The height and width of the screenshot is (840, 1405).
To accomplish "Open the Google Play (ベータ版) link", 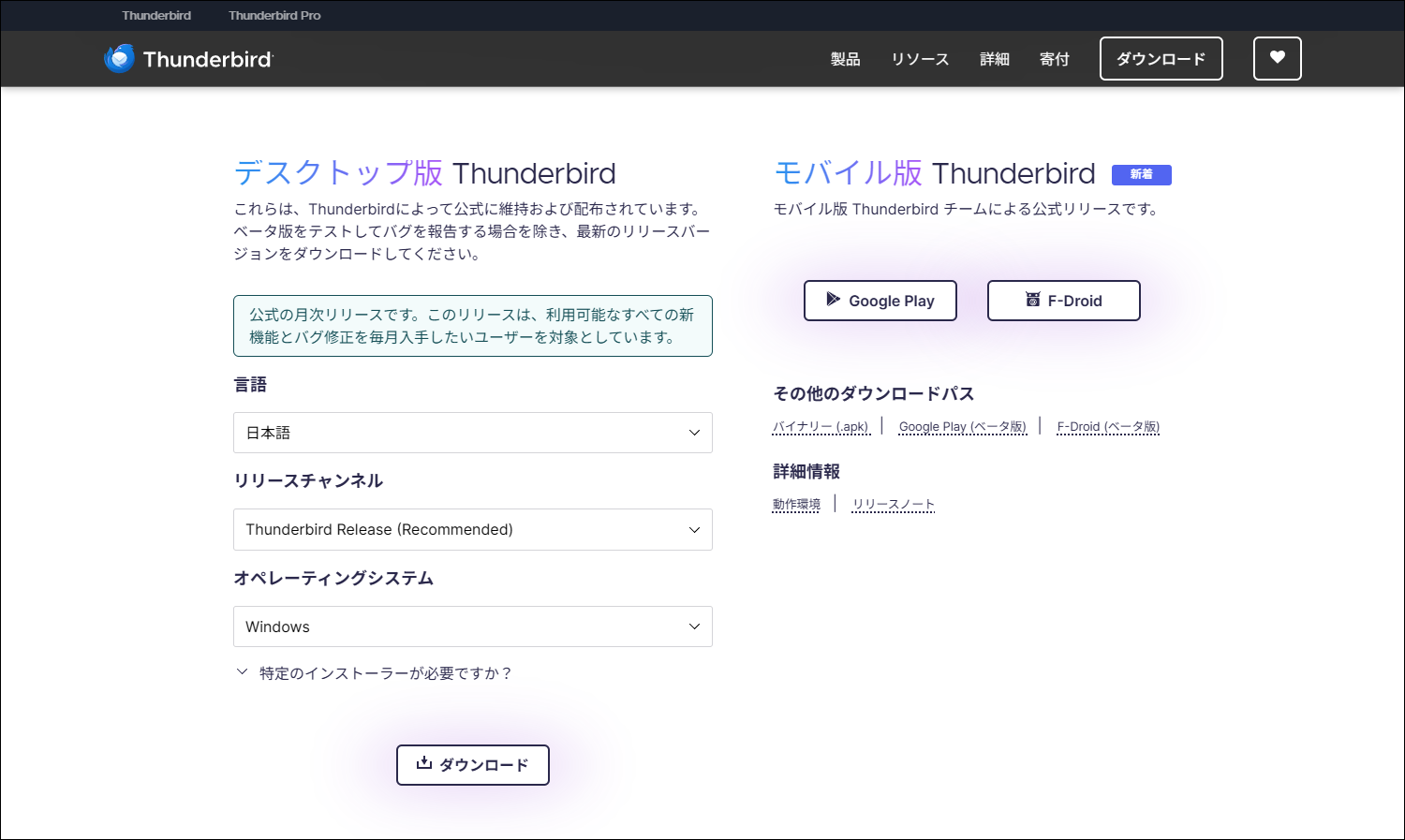I will pos(962,427).
